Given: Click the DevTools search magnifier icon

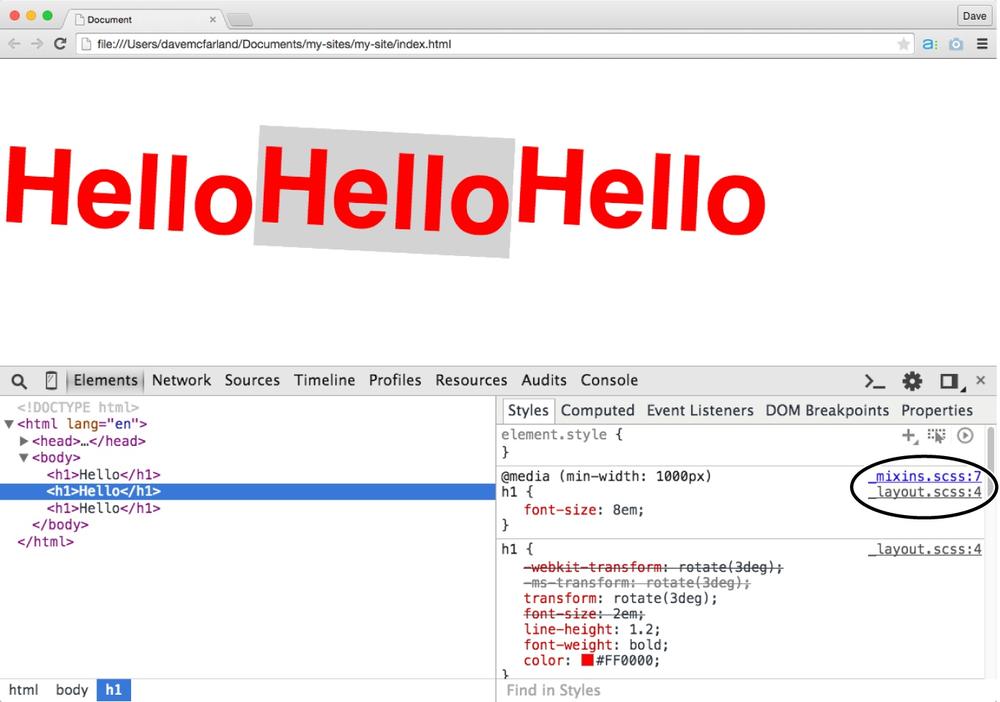Looking at the screenshot, I should [19, 381].
